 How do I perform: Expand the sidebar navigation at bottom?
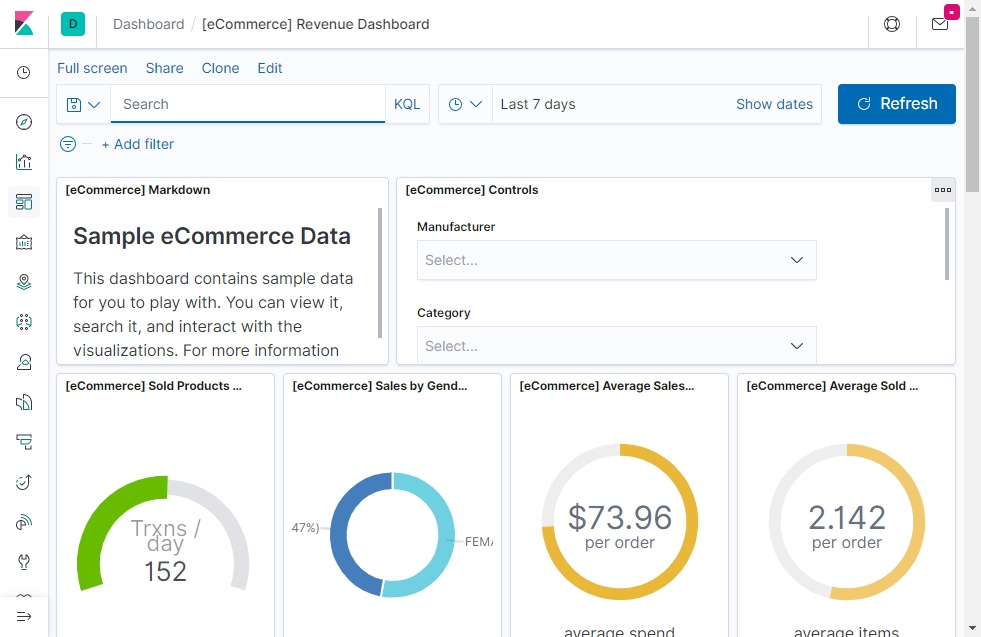(24, 617)
